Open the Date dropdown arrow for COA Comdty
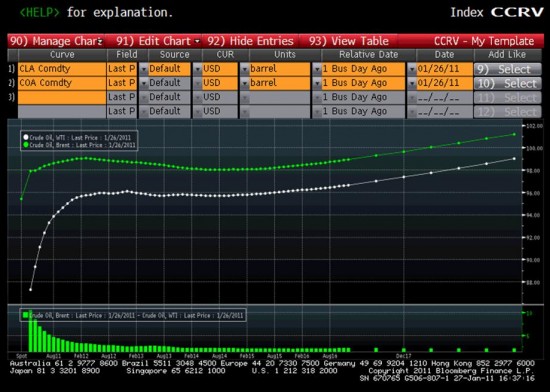 (412, 83)
